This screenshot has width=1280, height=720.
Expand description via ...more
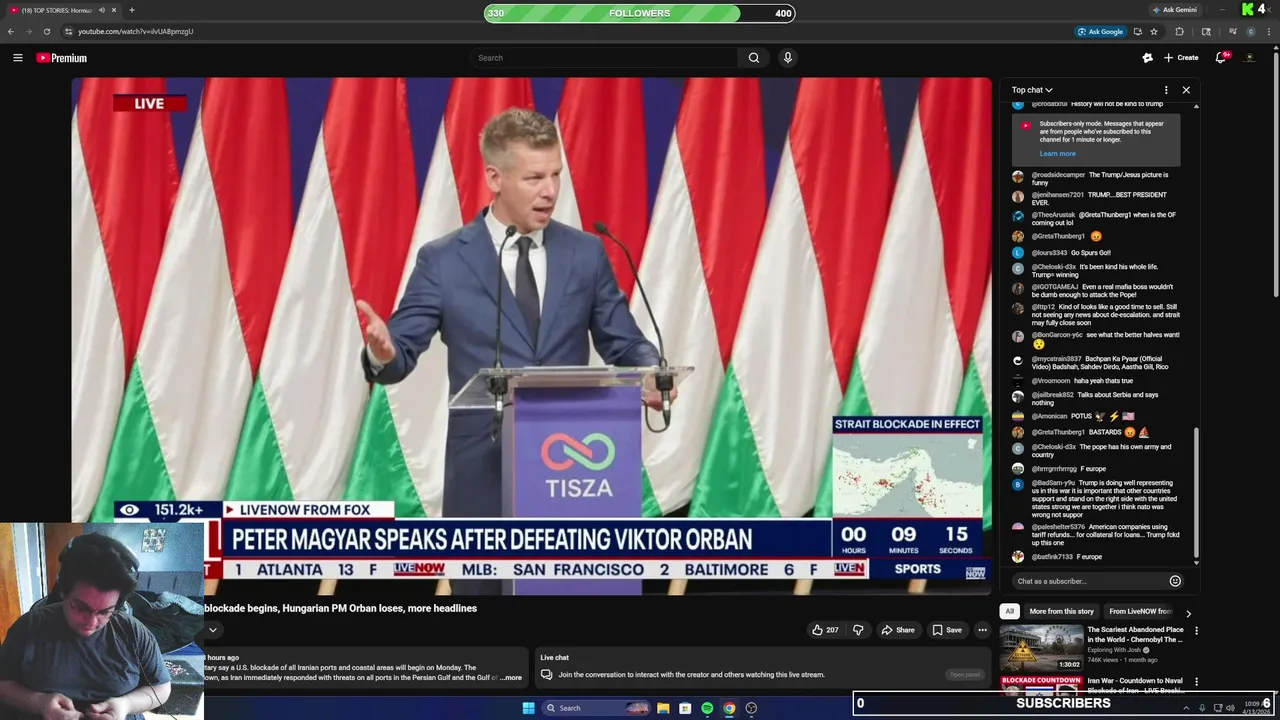[511, 678]
